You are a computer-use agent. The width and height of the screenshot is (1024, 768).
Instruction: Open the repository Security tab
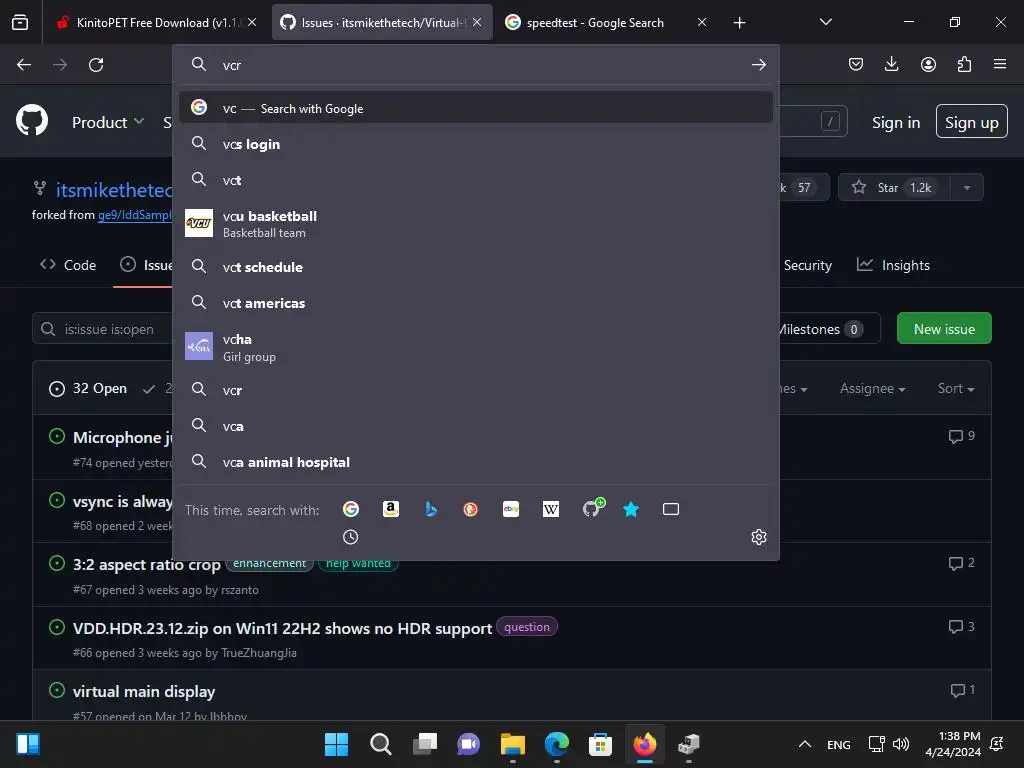[x=807, y=265]
